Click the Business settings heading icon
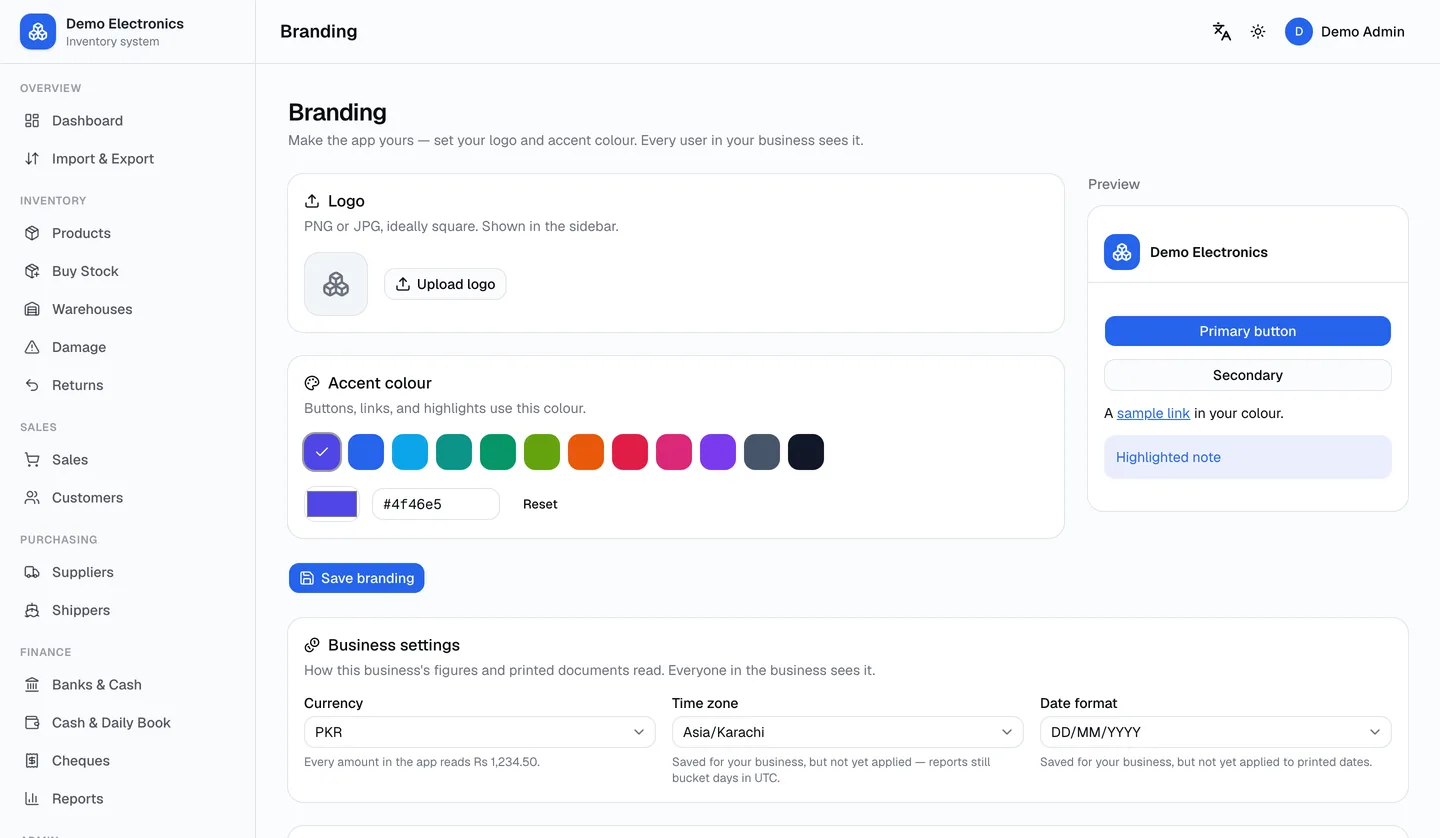Image resolution: width=1440 pixels, height=838 pixels. pyautogui.click(x=312, y=645)
